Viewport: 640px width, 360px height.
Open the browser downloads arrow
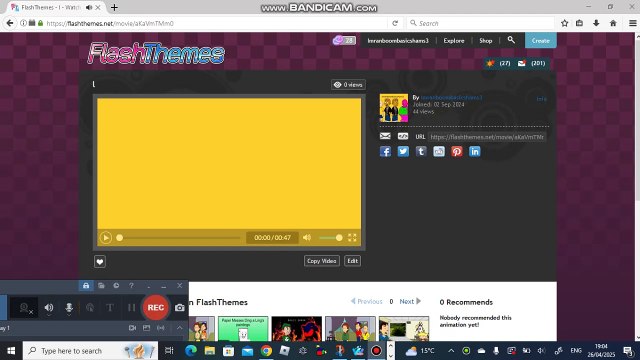(x=596, y=23)
